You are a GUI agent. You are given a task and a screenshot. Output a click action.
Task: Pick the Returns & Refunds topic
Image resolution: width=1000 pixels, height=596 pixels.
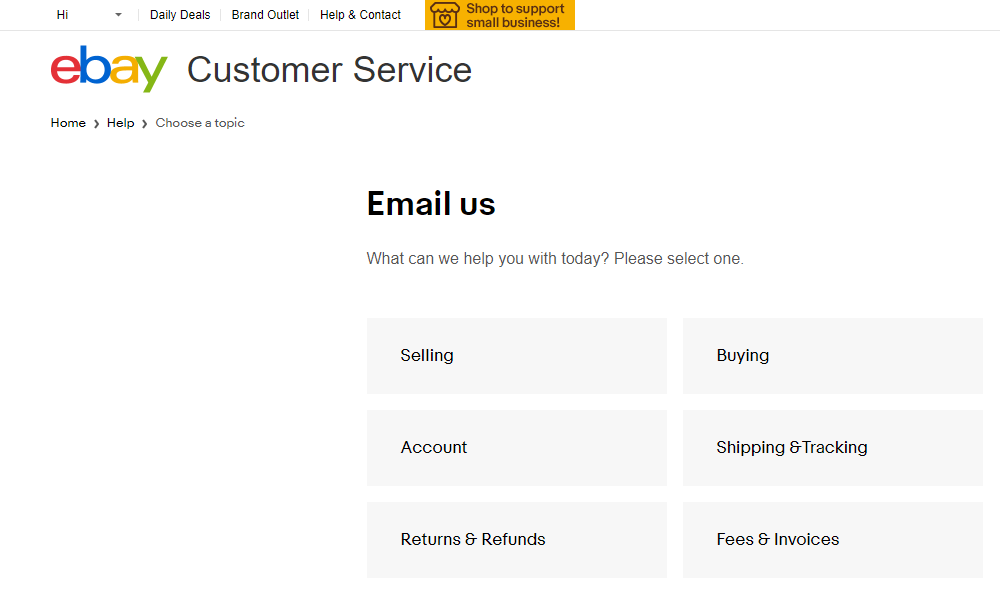[517, 540]
